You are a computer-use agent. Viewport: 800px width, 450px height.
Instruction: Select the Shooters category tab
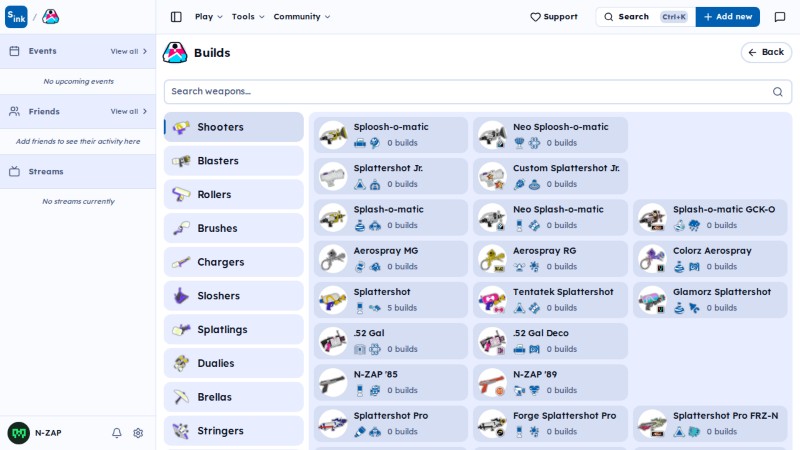tap(234, 127)
